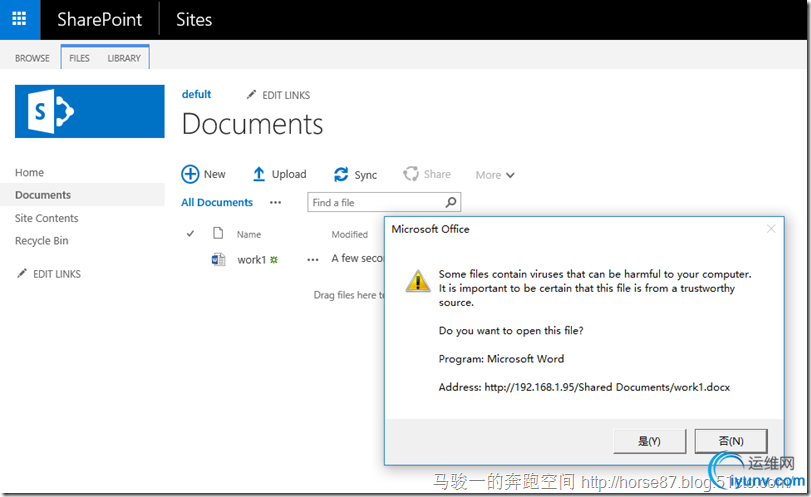Open Documents in left navigation
Image resolution: width=811 pixels, height=497 pixels.
click(x=43, y=195)
